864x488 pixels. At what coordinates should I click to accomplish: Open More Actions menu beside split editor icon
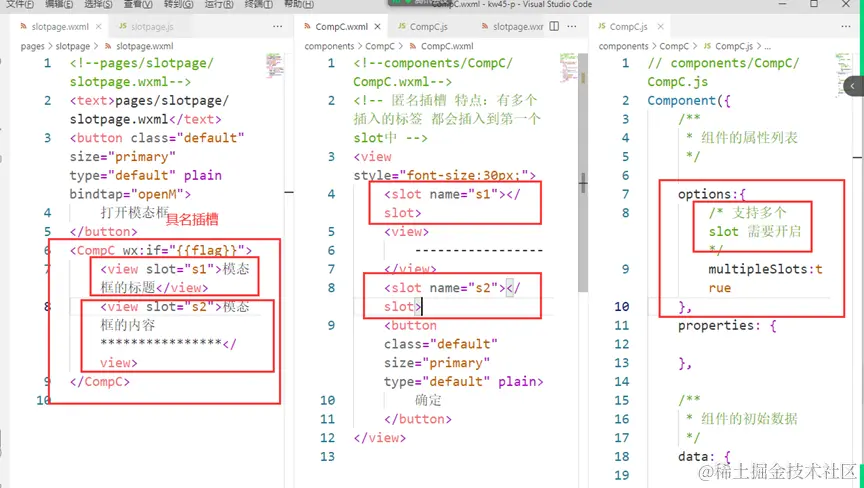(572, 26)
